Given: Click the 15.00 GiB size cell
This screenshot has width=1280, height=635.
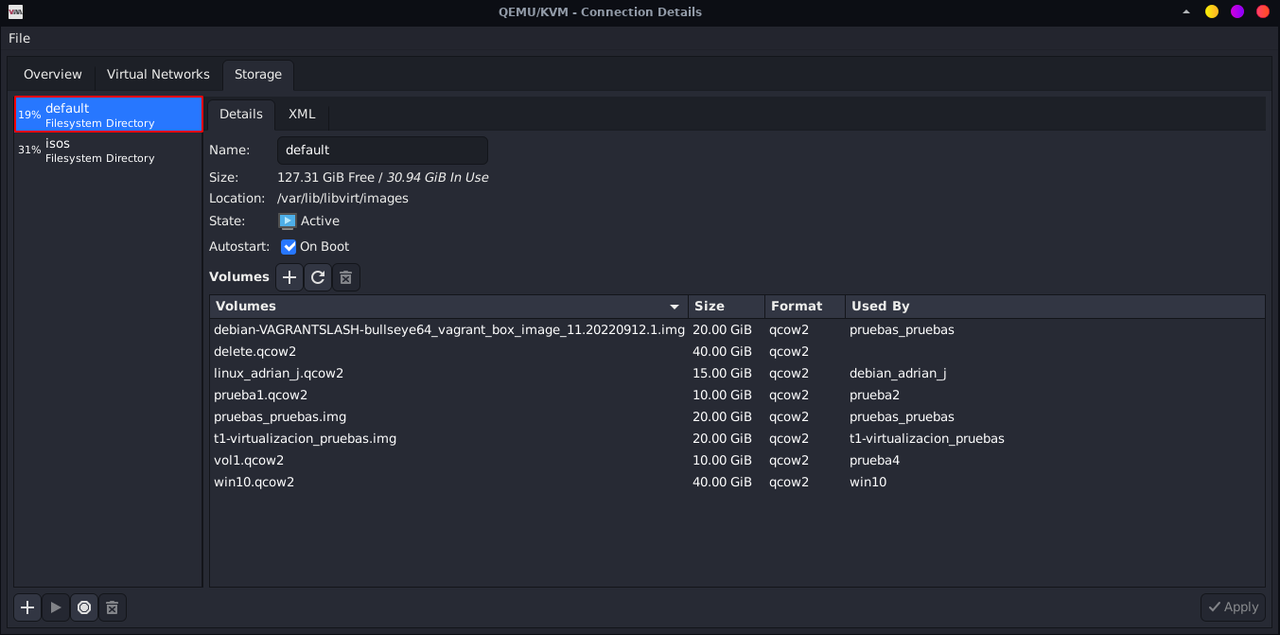Looking at the screenshot, I should click(722, 373).
